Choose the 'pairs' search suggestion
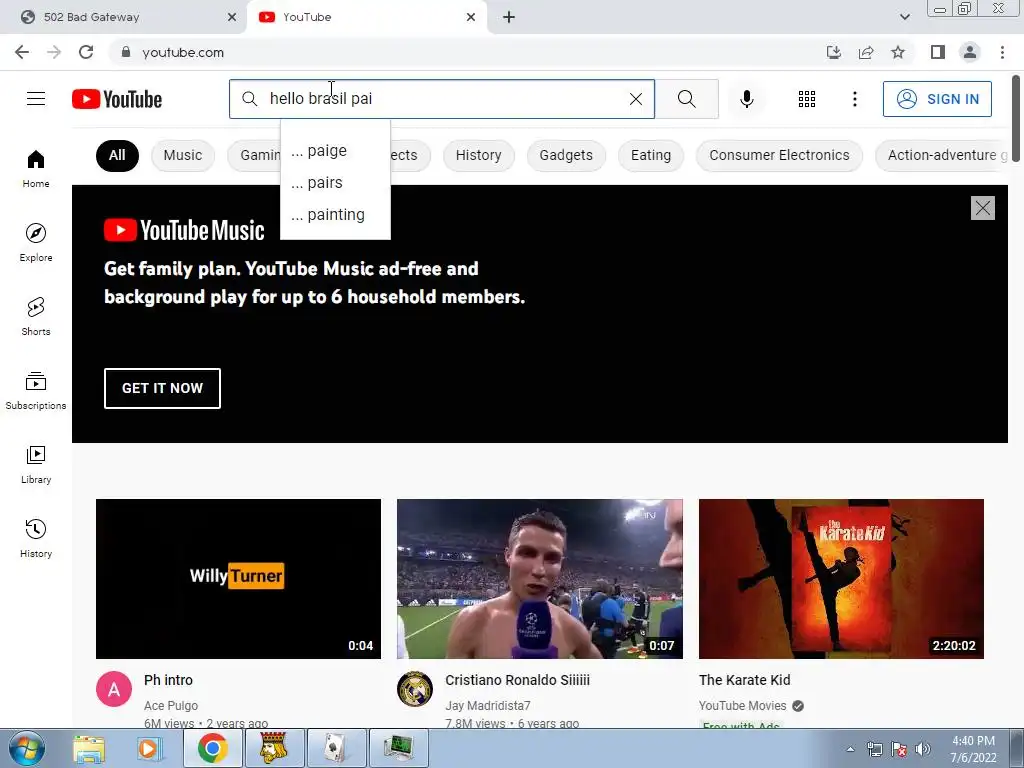This screenshot has width=1024, height=768. [x=335, y=183]
